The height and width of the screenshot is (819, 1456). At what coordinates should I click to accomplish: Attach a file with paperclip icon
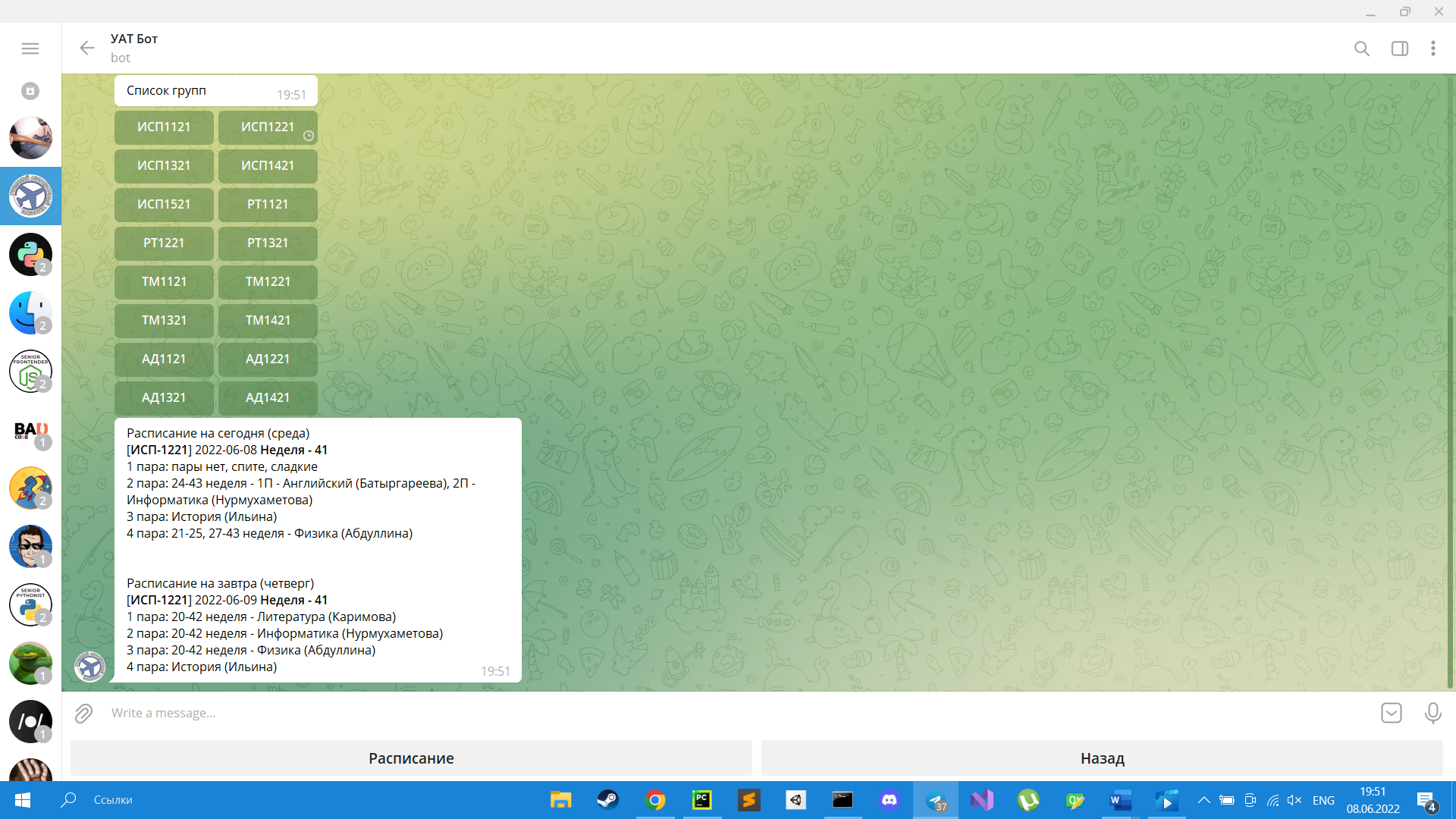(x=83, y=714)
